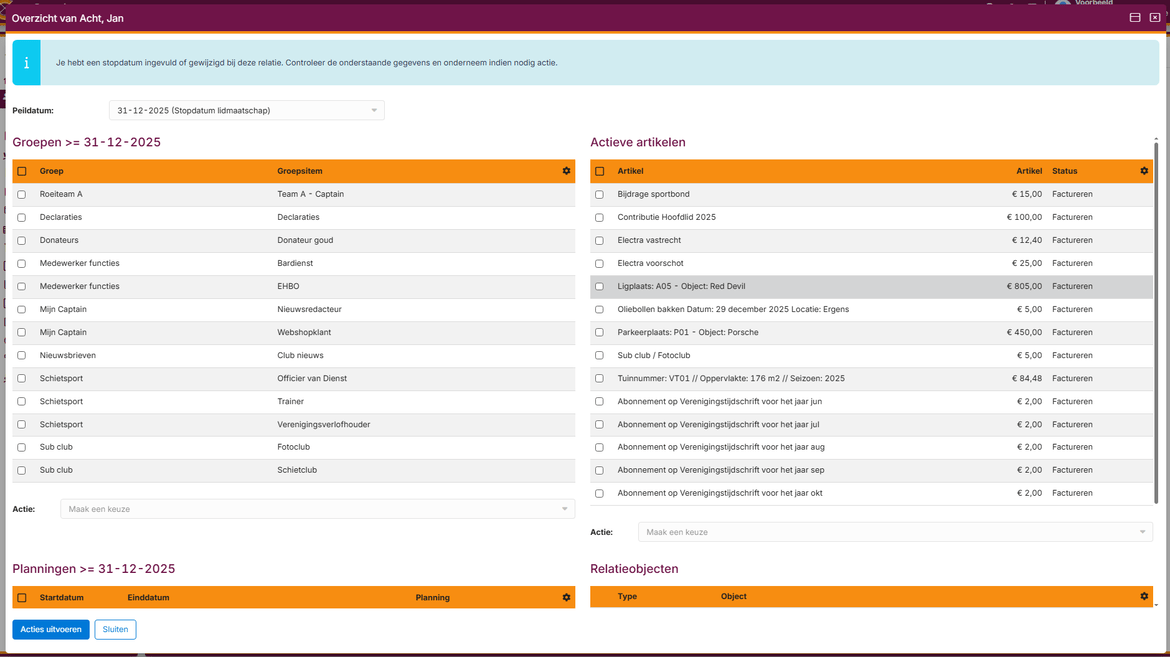
Task: Open settings gear in Actieve artikelen header
Action: click(1144, 171)
